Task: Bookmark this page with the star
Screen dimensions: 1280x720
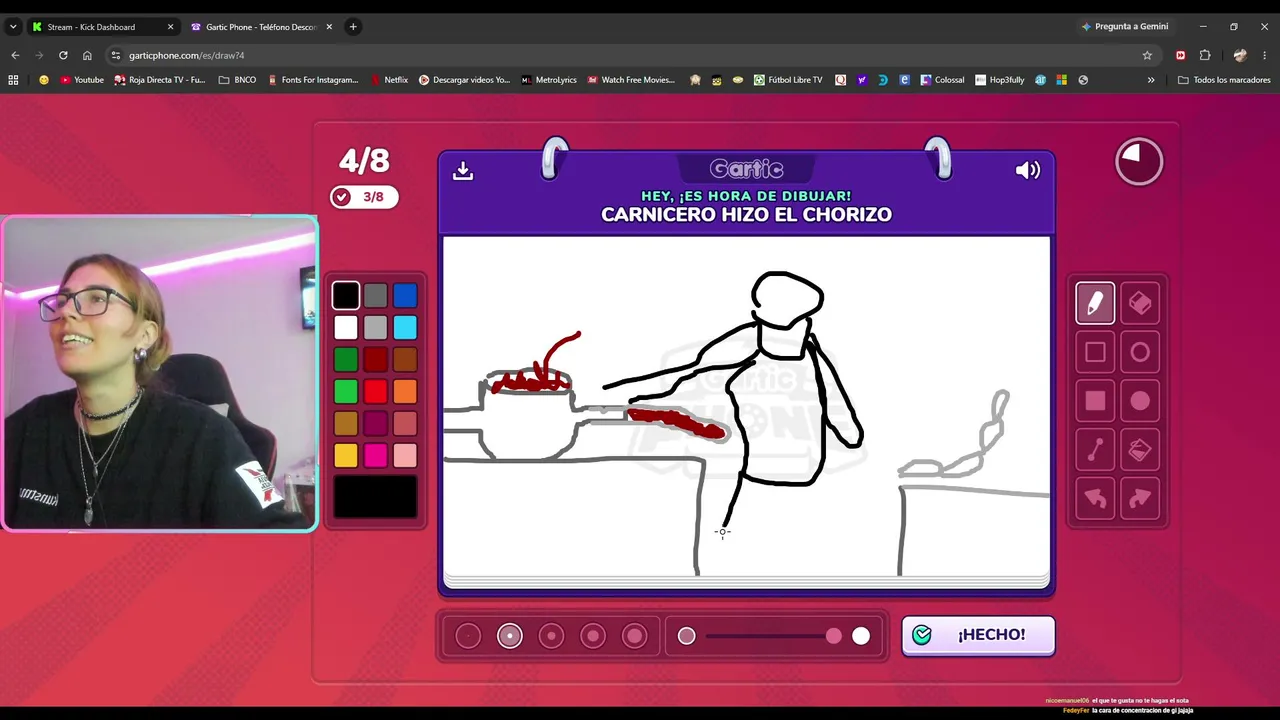Action: [x=1147, y=55]
